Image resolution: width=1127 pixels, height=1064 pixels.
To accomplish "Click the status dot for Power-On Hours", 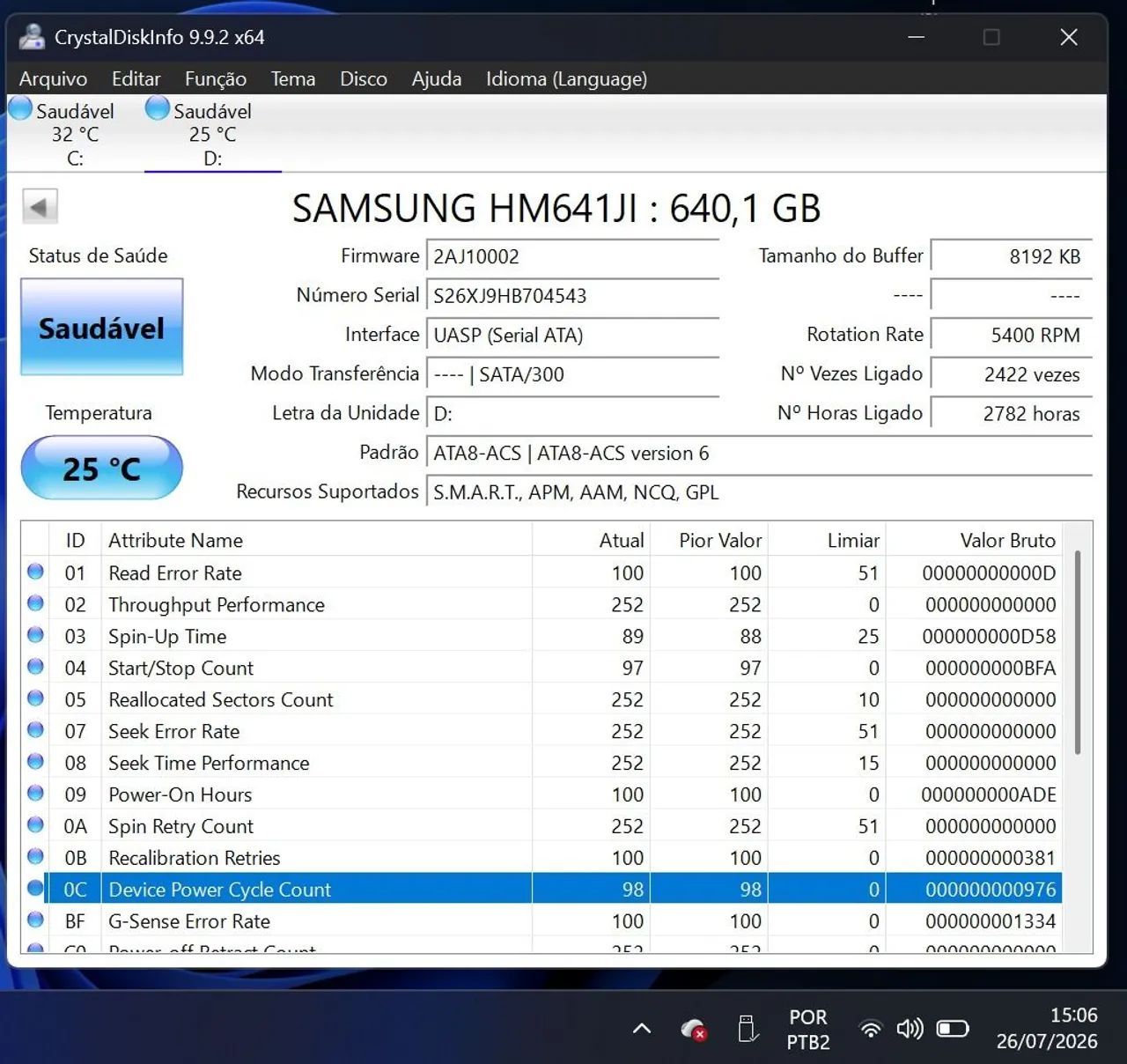I will tap(35, 794).
